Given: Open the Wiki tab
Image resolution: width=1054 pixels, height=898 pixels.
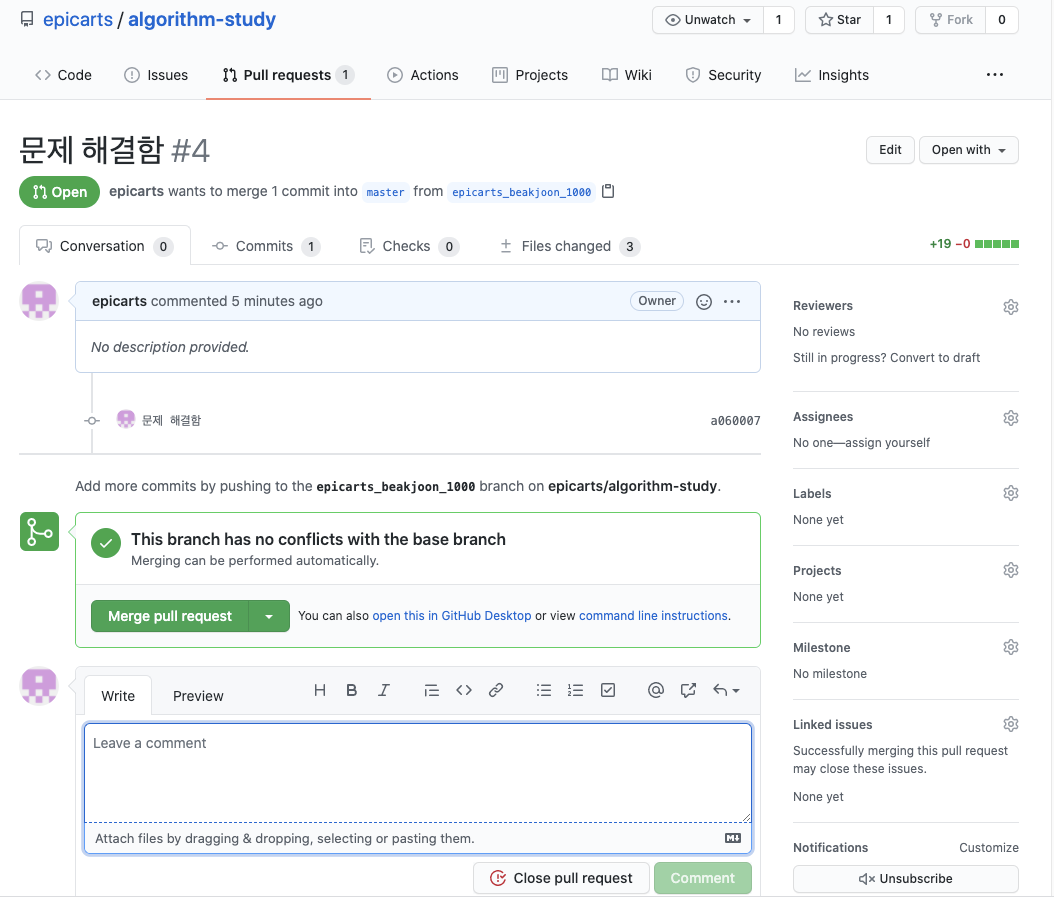Looking at the screenshot, I should tap(626, 75).
